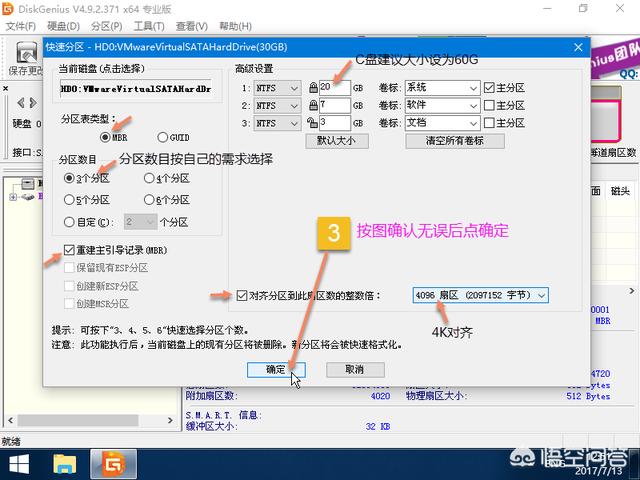
Task: Click the 512 Bytes physical sector value
Action: tap(588, 396)
